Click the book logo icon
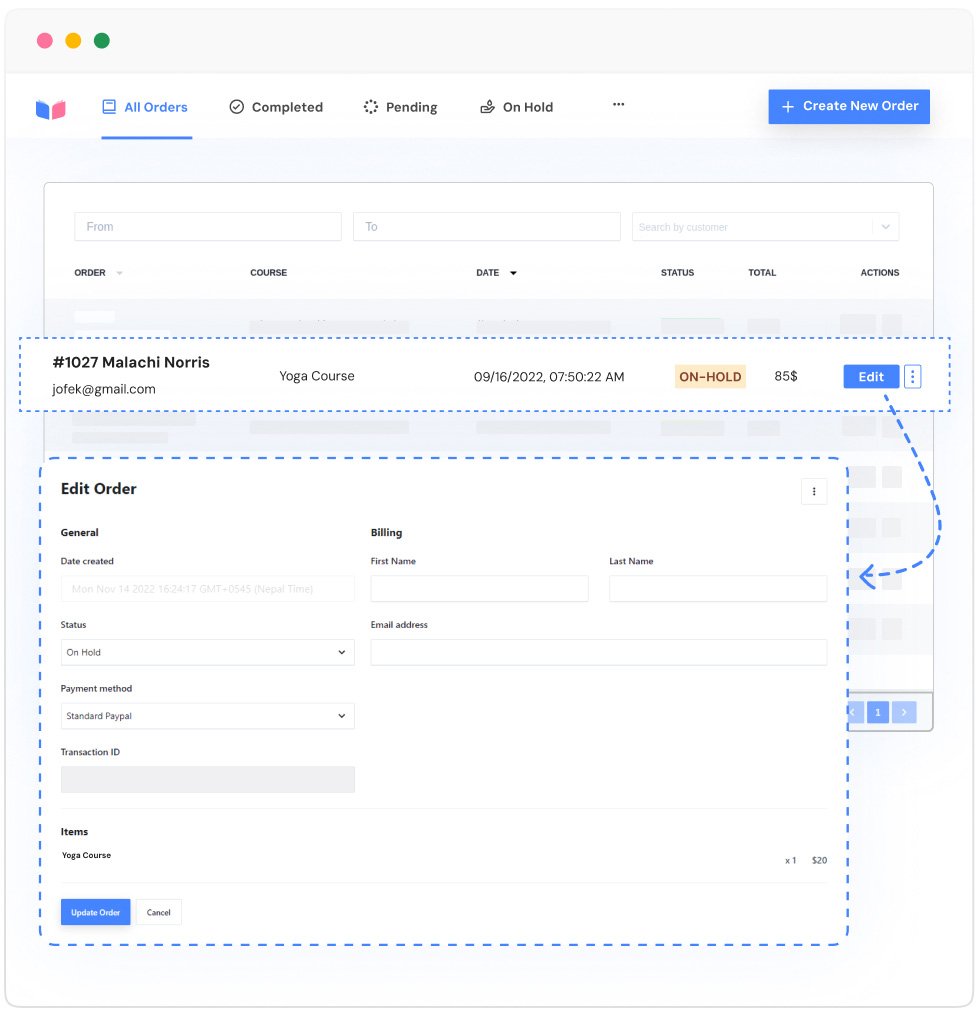 pos(50,109)
